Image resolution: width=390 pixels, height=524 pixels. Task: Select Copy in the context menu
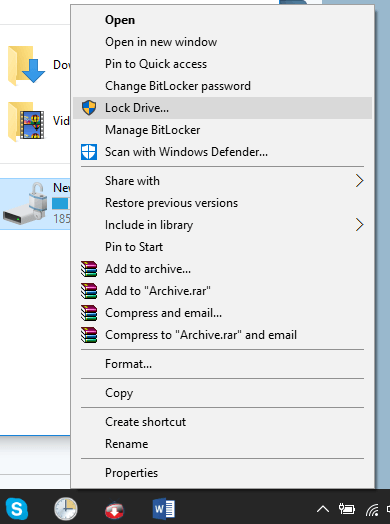pos(223,393)
